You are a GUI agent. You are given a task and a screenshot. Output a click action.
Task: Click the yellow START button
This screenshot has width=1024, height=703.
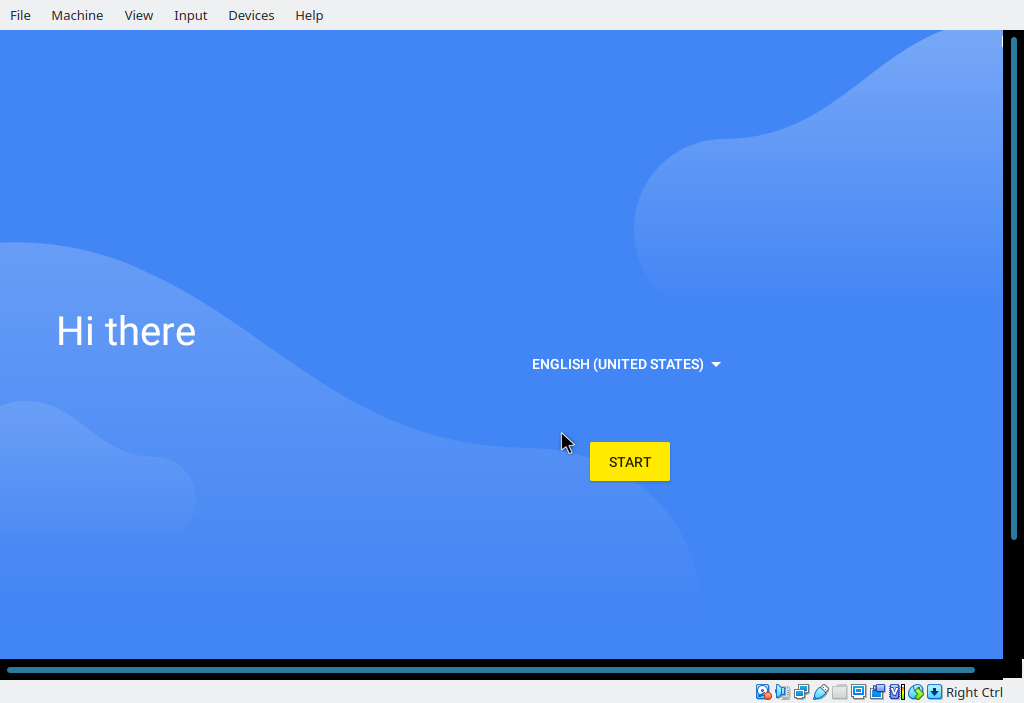(x=630, y=462)
